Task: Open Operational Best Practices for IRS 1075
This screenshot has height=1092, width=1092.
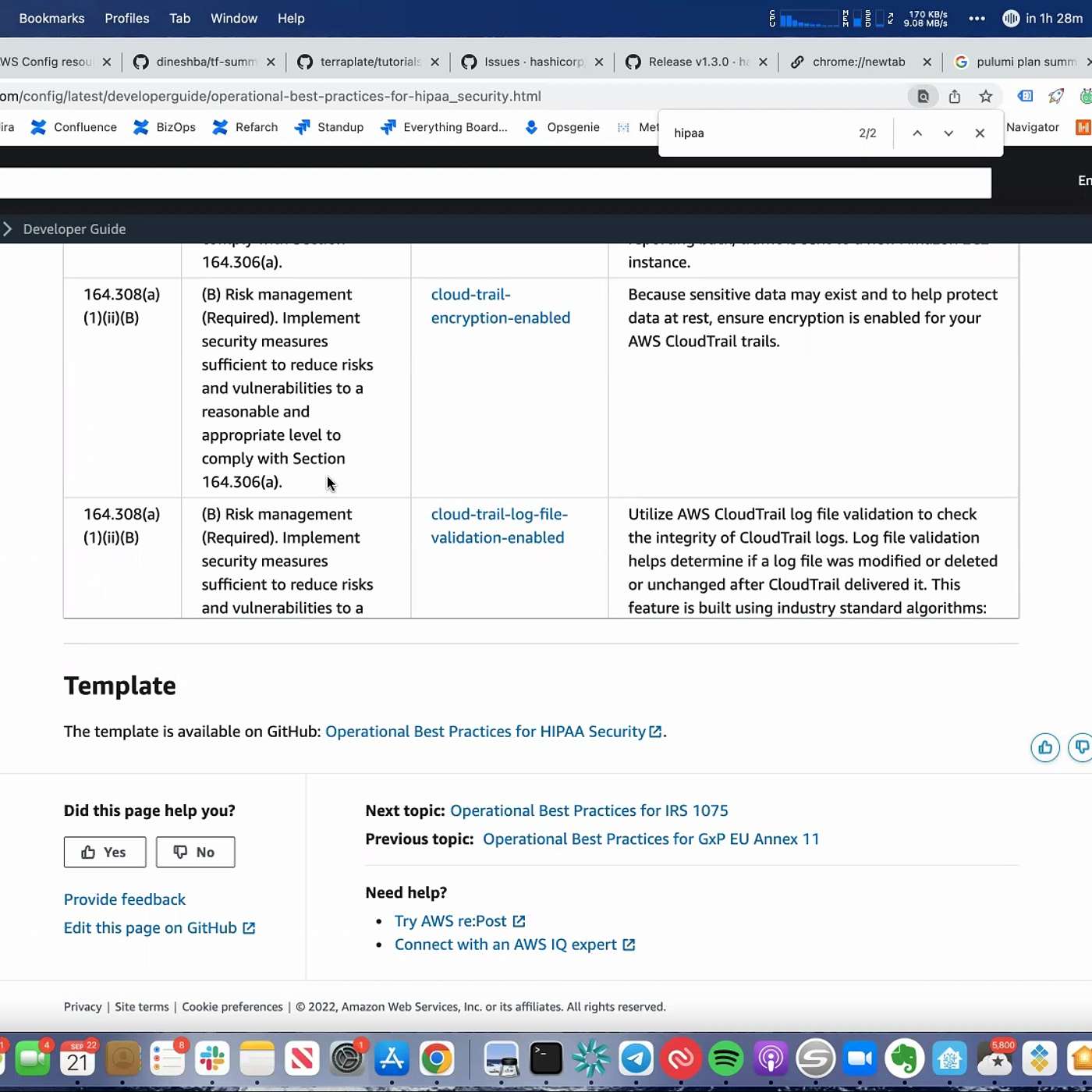Action: pyautogui.click(x=589, y=810)
